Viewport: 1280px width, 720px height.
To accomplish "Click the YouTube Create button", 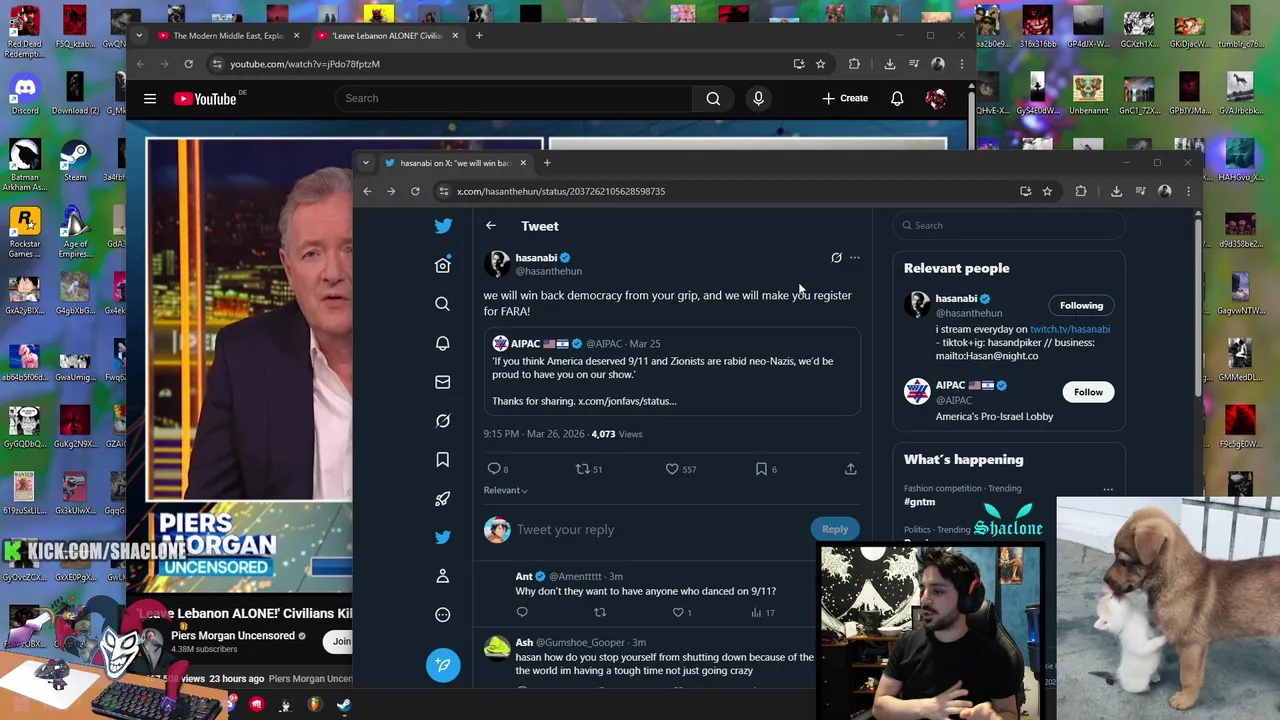I will [x=845, y=98].
